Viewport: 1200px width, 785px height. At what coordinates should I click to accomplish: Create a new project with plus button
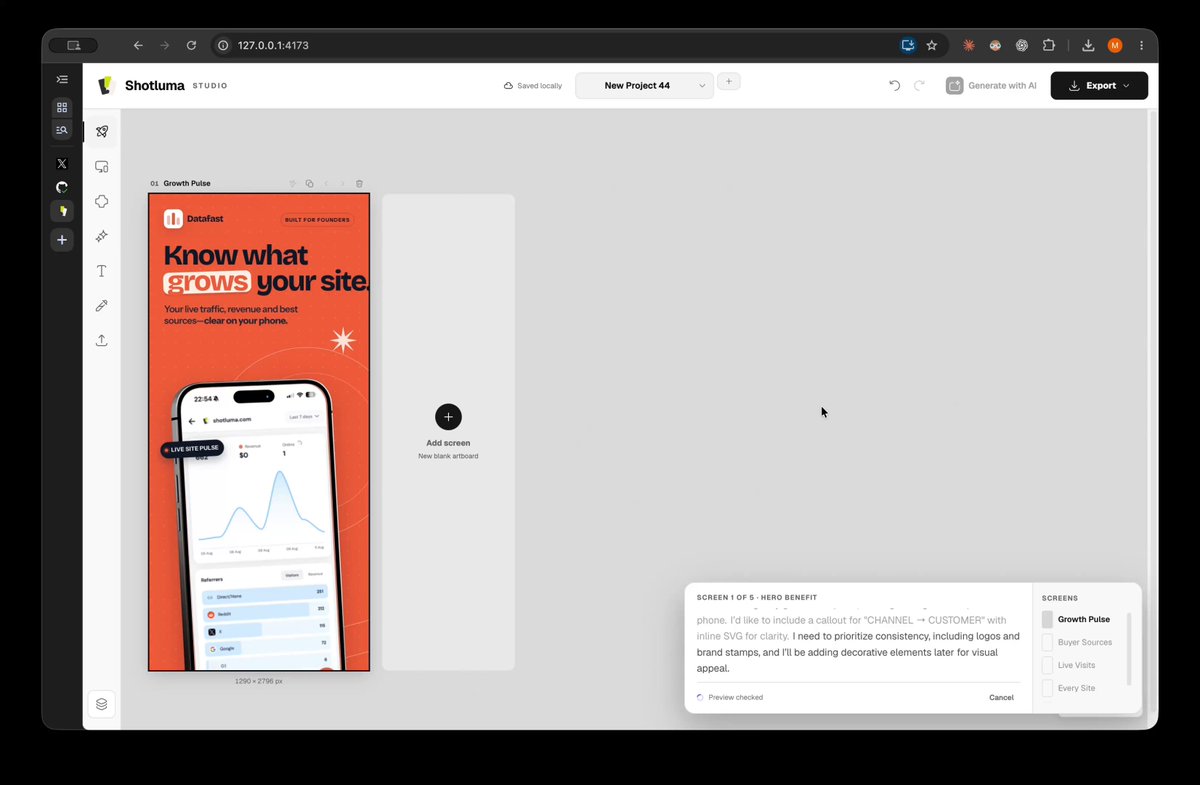tap(729, 81)
